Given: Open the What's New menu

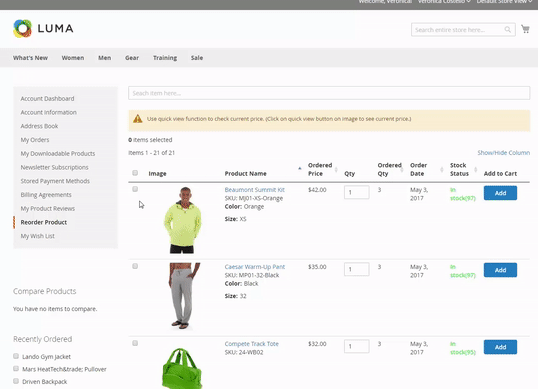Looking at the screenshot, I should click(x=31, y=58).
